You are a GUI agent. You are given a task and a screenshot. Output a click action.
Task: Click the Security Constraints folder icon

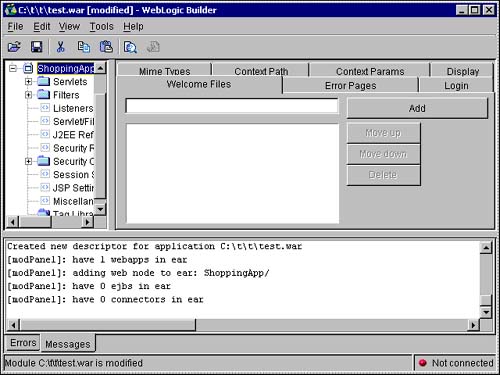point(43,161)
